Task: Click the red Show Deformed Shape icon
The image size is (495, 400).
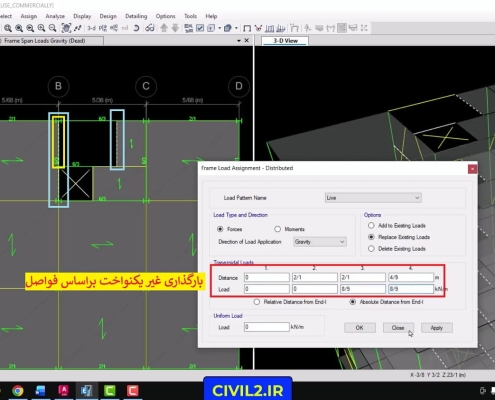Action: click(x=258, y=28)
